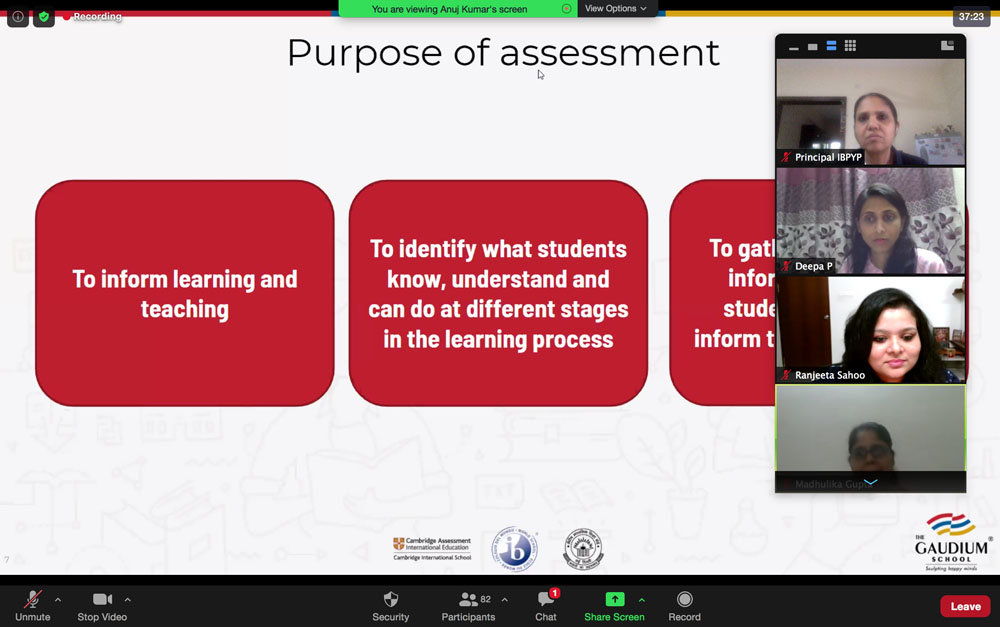The width and height of the screenshot is (1000, 627).
Task: Select Principal IBPYP video thumbnail
Action: (x=871, y=112)
